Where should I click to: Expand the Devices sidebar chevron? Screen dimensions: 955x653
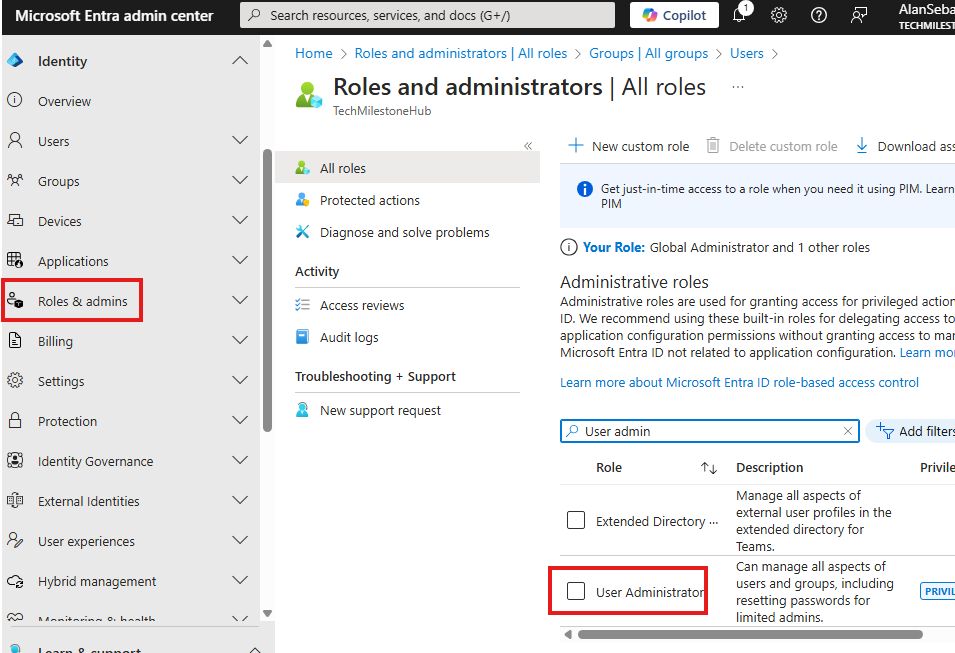(241, 220)
